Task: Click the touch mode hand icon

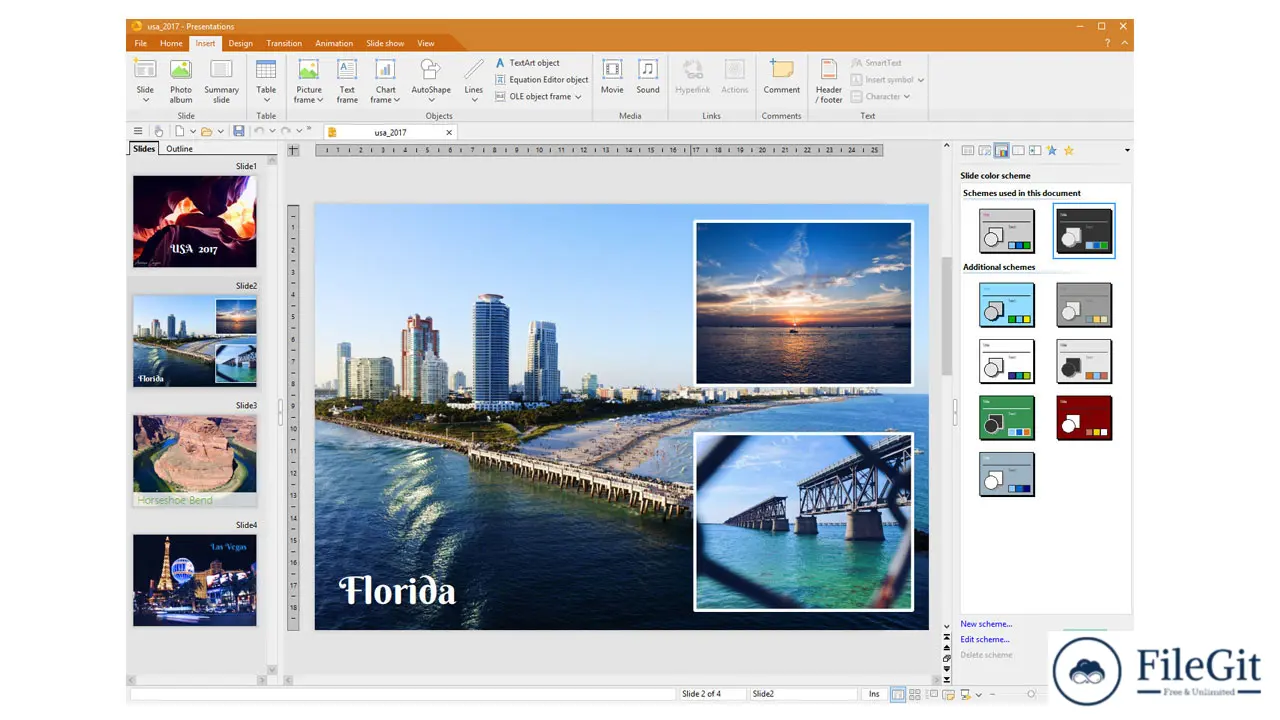Action: [x=158, y=132]
